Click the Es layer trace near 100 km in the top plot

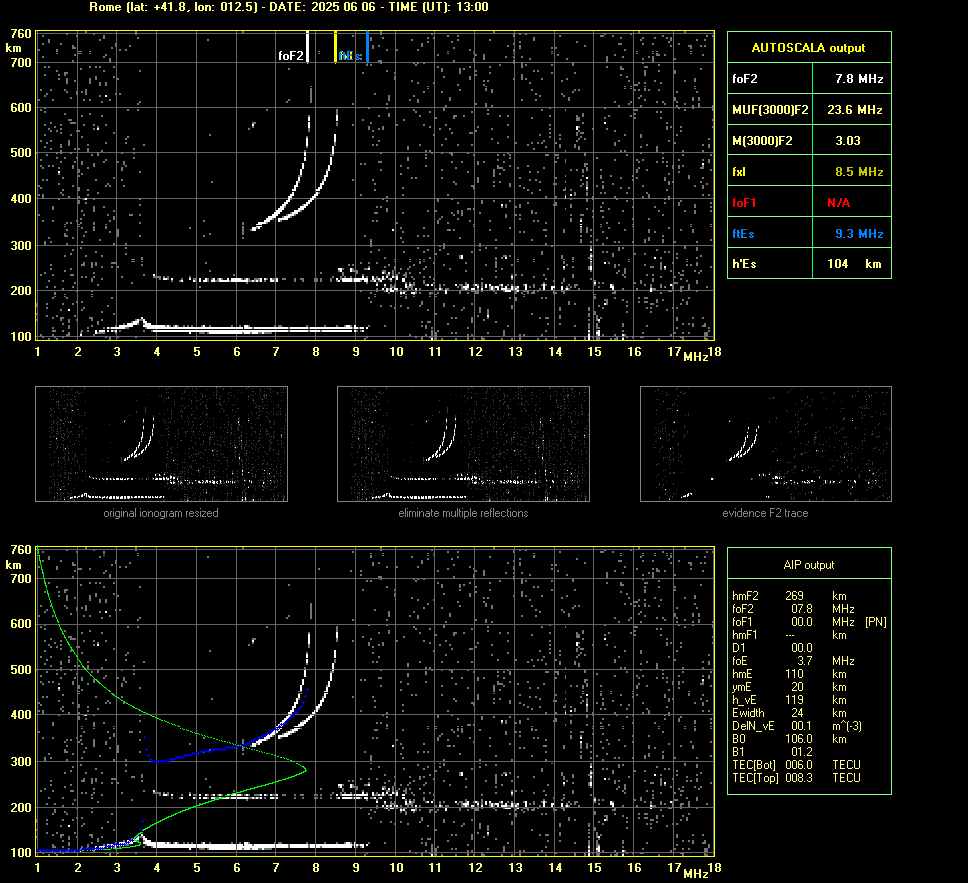click(x=232, y=328)
